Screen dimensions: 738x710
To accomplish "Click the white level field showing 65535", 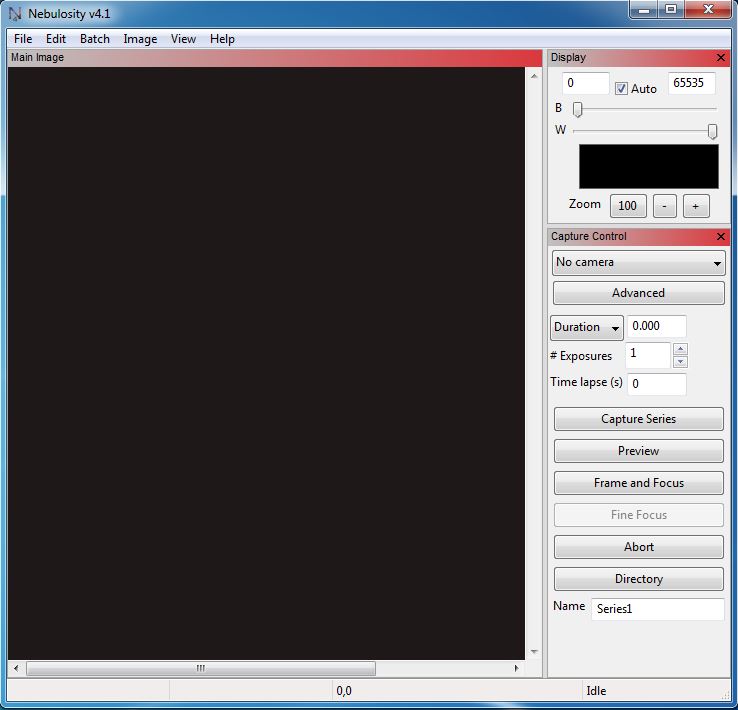I will click(x=691, y=83).
